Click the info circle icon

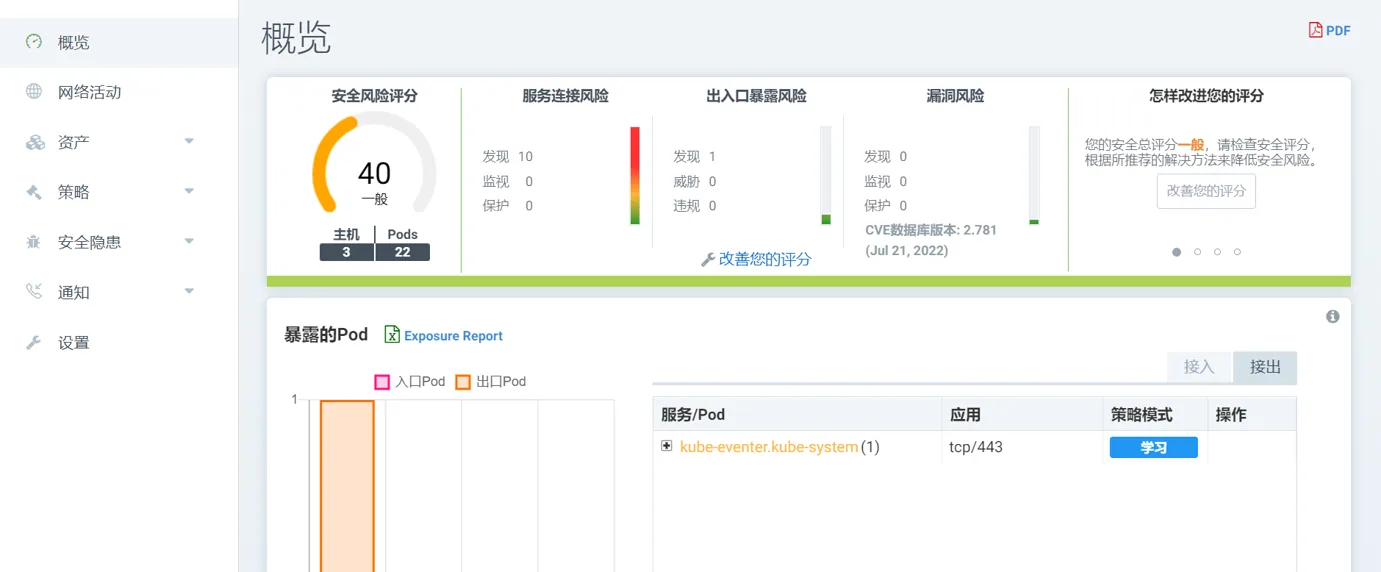[1333, 316]
